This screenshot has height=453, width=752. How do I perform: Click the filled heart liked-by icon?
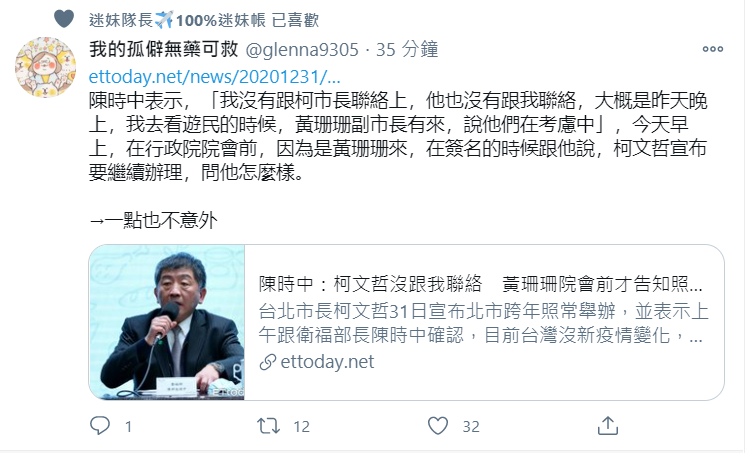(64, 19)
